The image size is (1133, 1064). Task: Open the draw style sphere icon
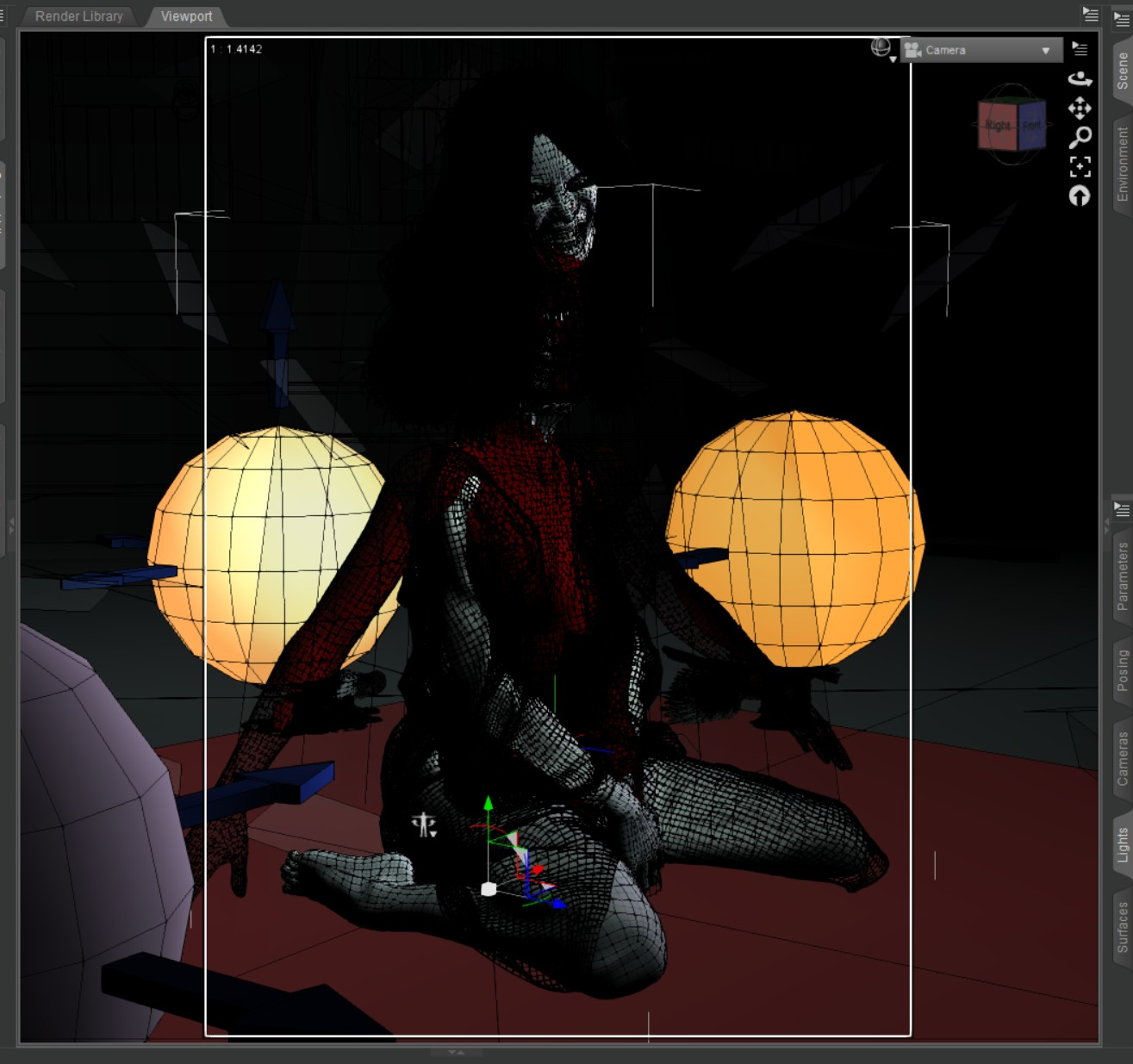point(883,50)
